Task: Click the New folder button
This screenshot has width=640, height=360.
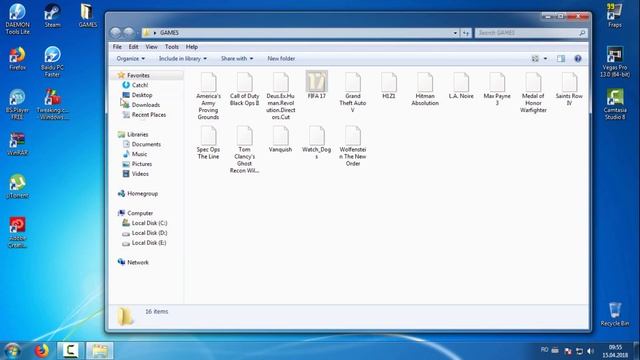Action: point(281,59)
